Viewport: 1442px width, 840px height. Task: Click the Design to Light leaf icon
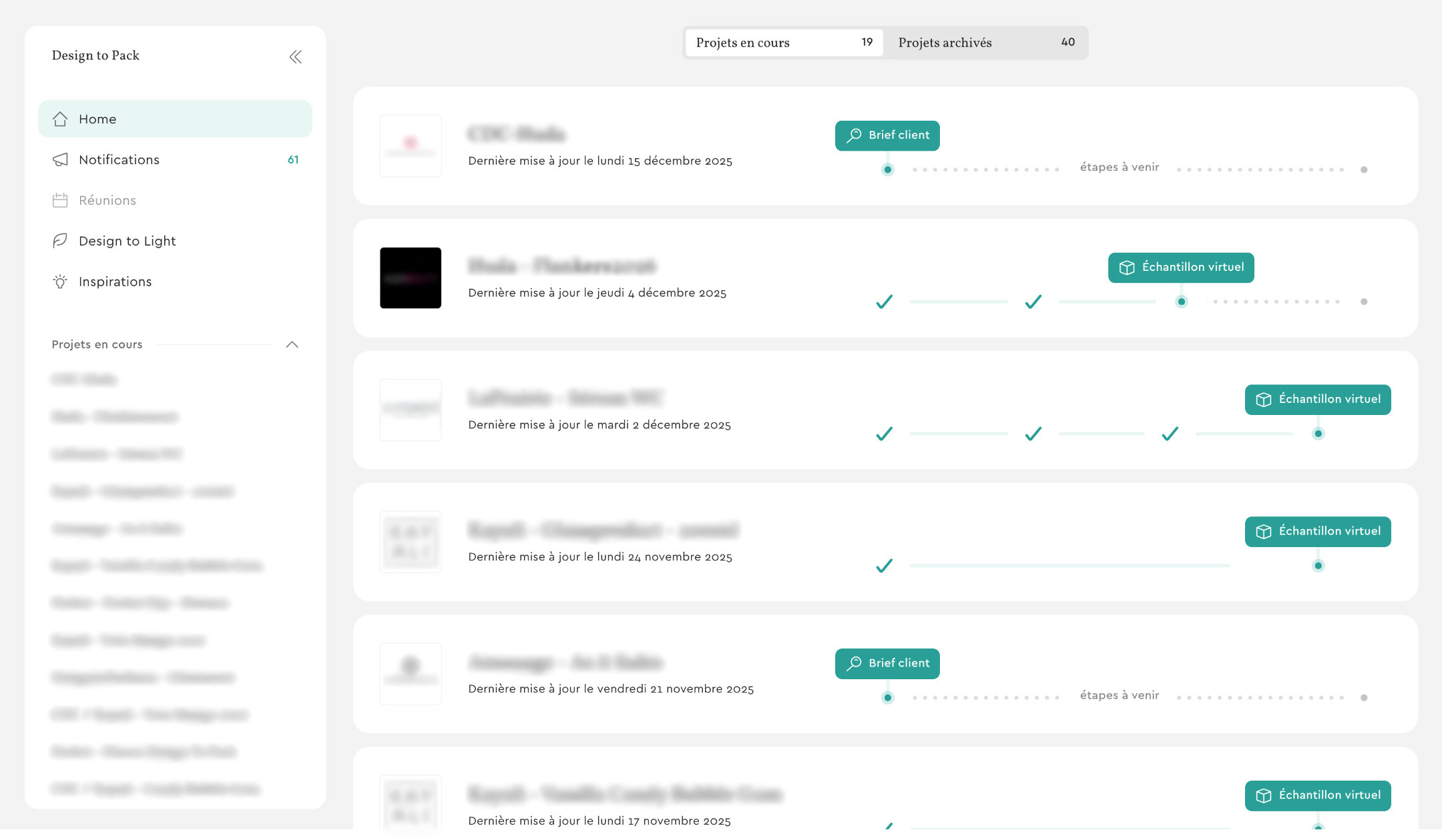[60, 241]
